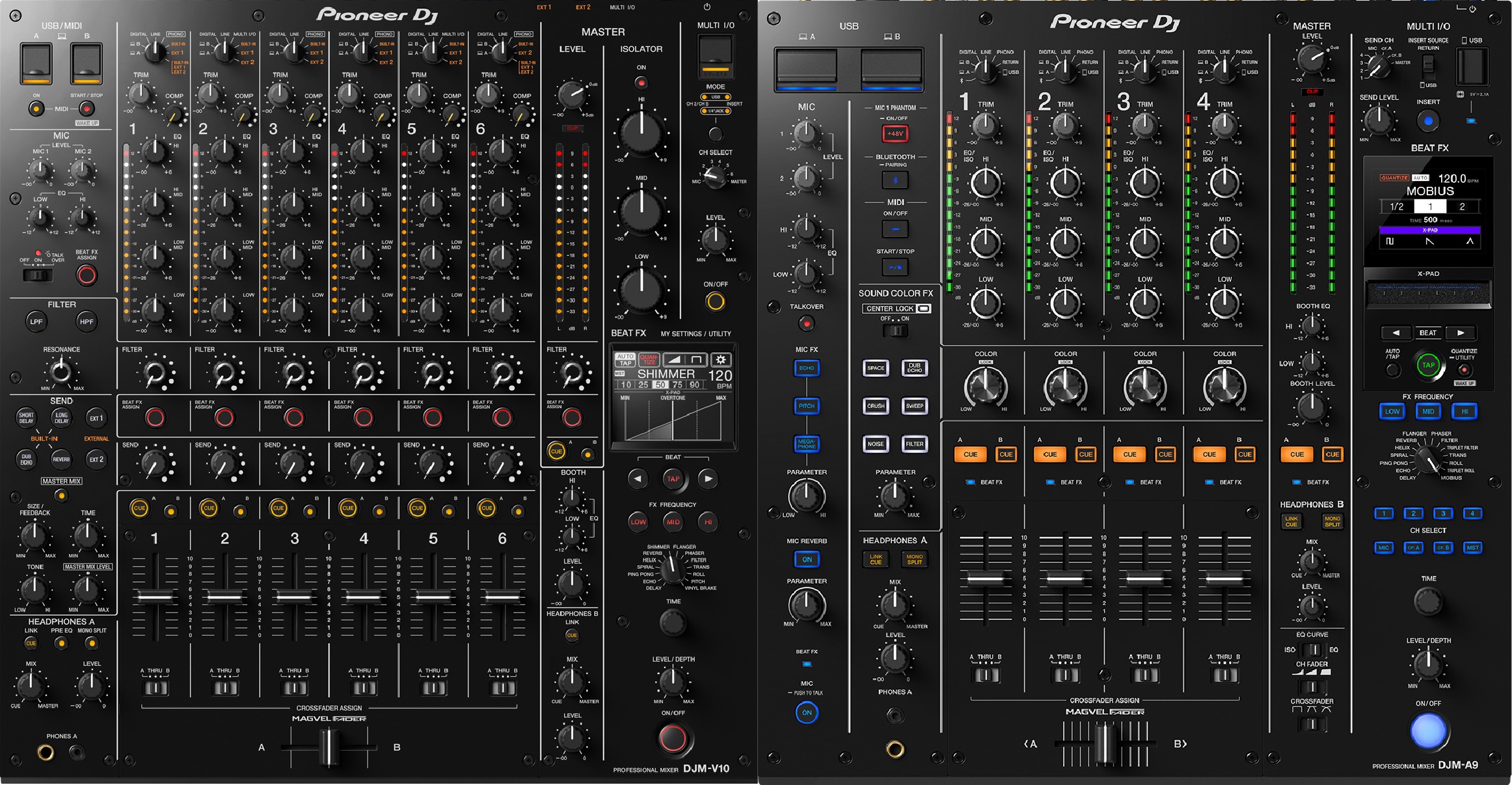Choose MEGAPHONE mic FX on DJM-A9

[x=807, y=444]
